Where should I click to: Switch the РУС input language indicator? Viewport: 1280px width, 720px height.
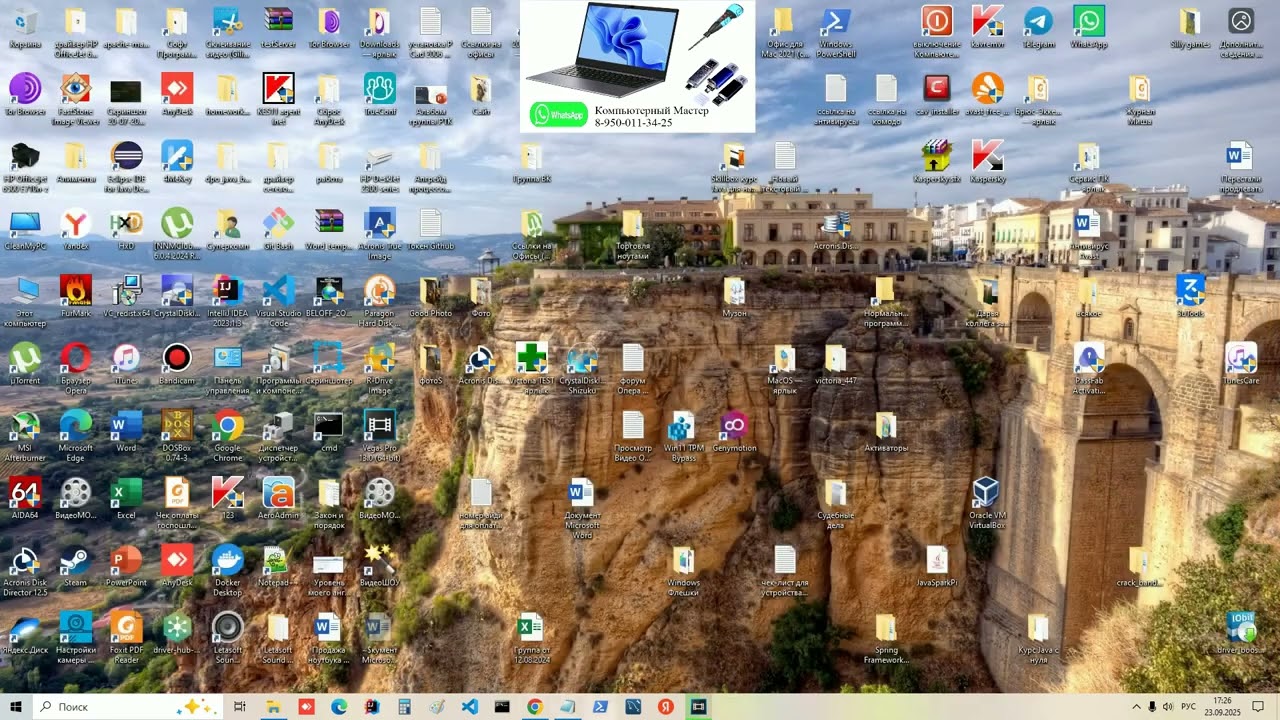(1189, 707)
